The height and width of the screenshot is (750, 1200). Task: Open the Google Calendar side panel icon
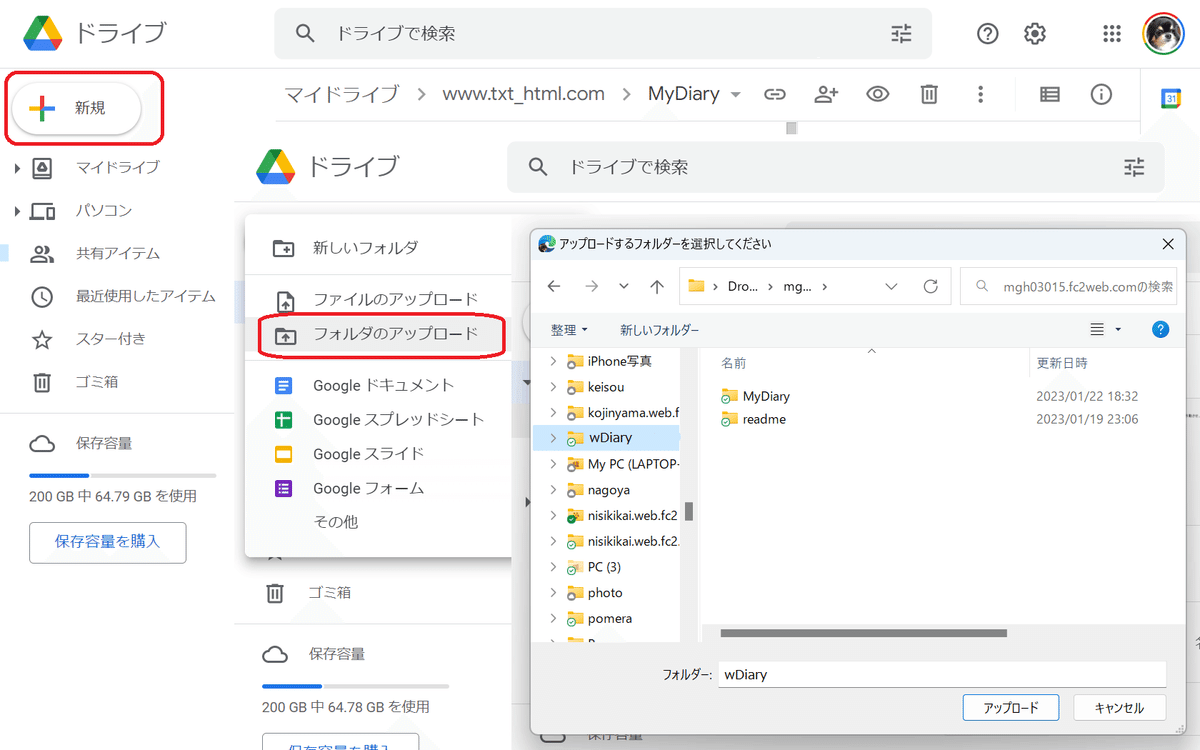(1170, 98)
